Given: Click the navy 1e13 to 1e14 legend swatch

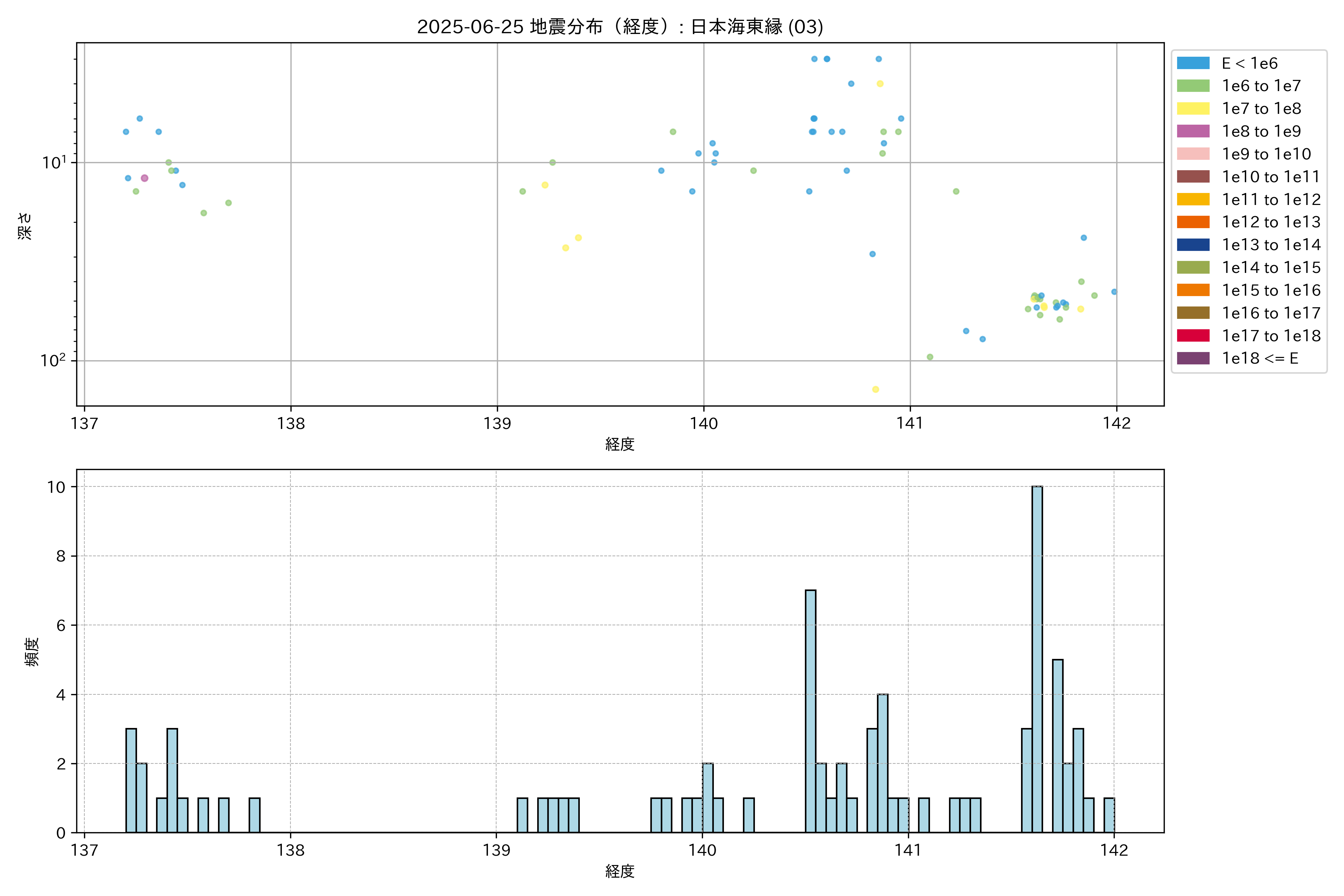Looking at the screenshot, I should tap(1192, 245).
